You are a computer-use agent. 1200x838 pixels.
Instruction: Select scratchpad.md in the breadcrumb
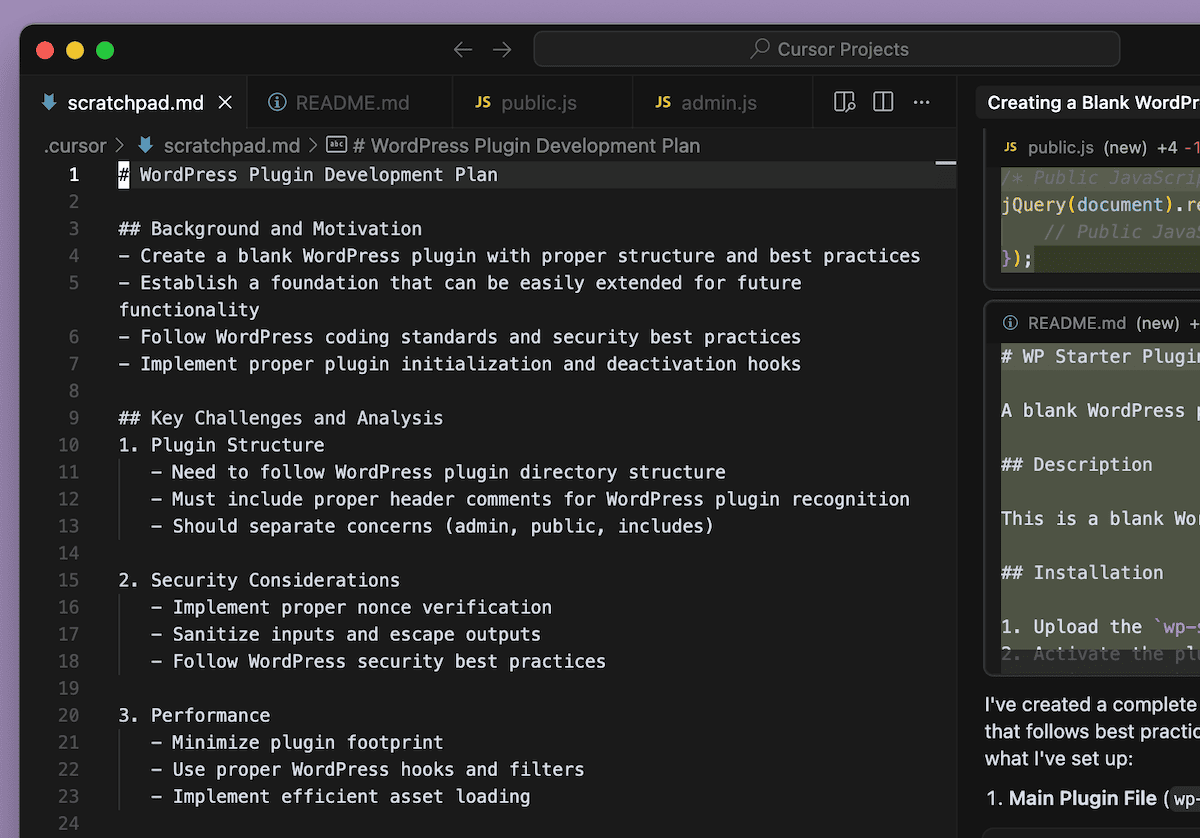click(232, 146)
